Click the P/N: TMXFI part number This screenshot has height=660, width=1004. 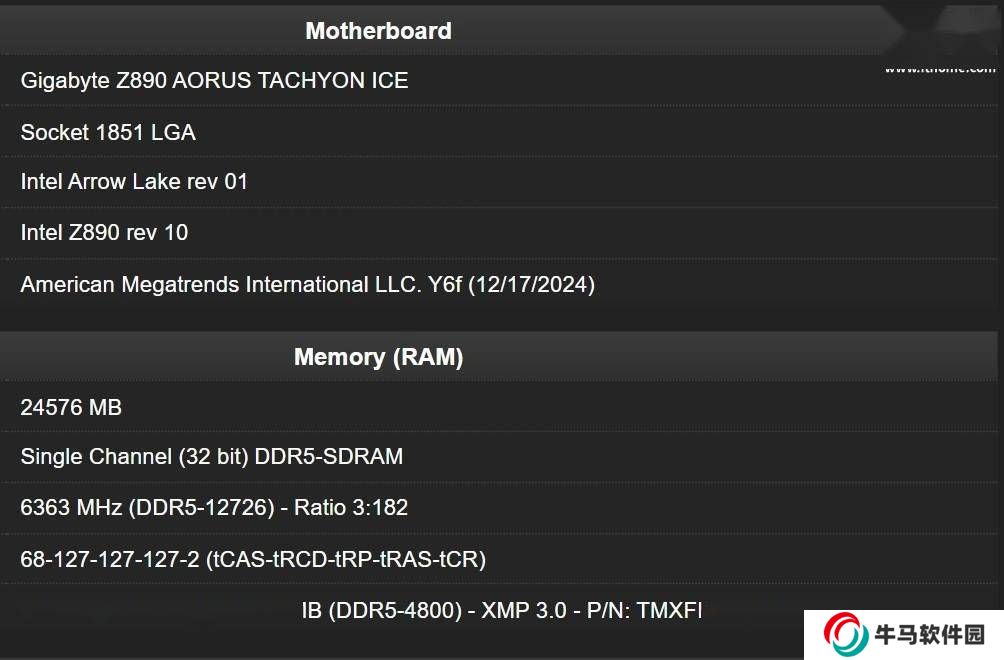644,610
